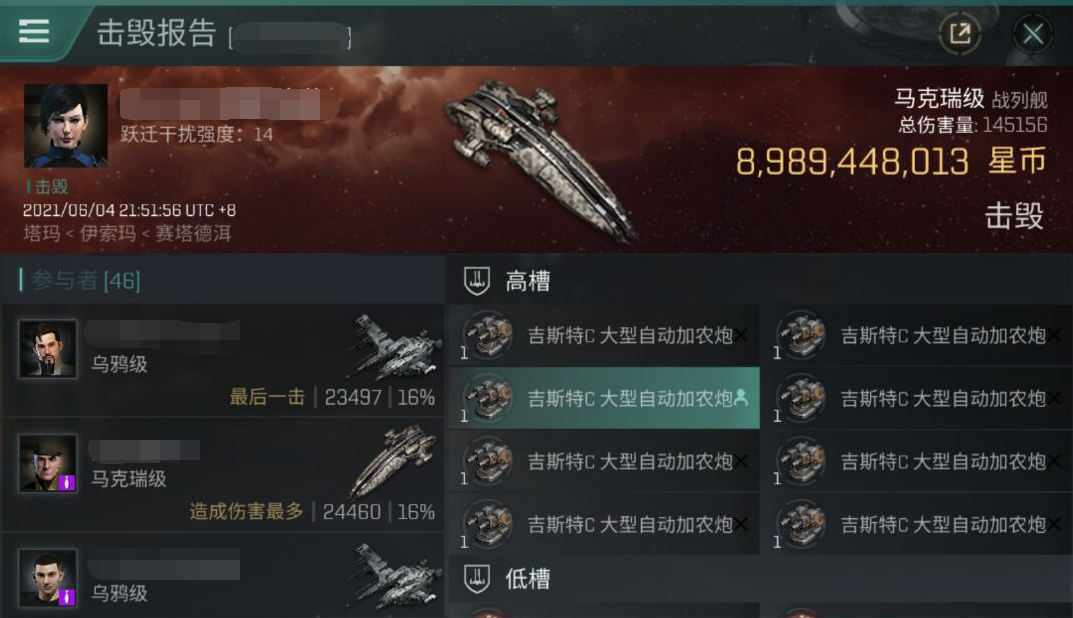1073x618 pixels.
Task: Tap the 高槽 shield section icon
Action: click(x=477, y=281)
